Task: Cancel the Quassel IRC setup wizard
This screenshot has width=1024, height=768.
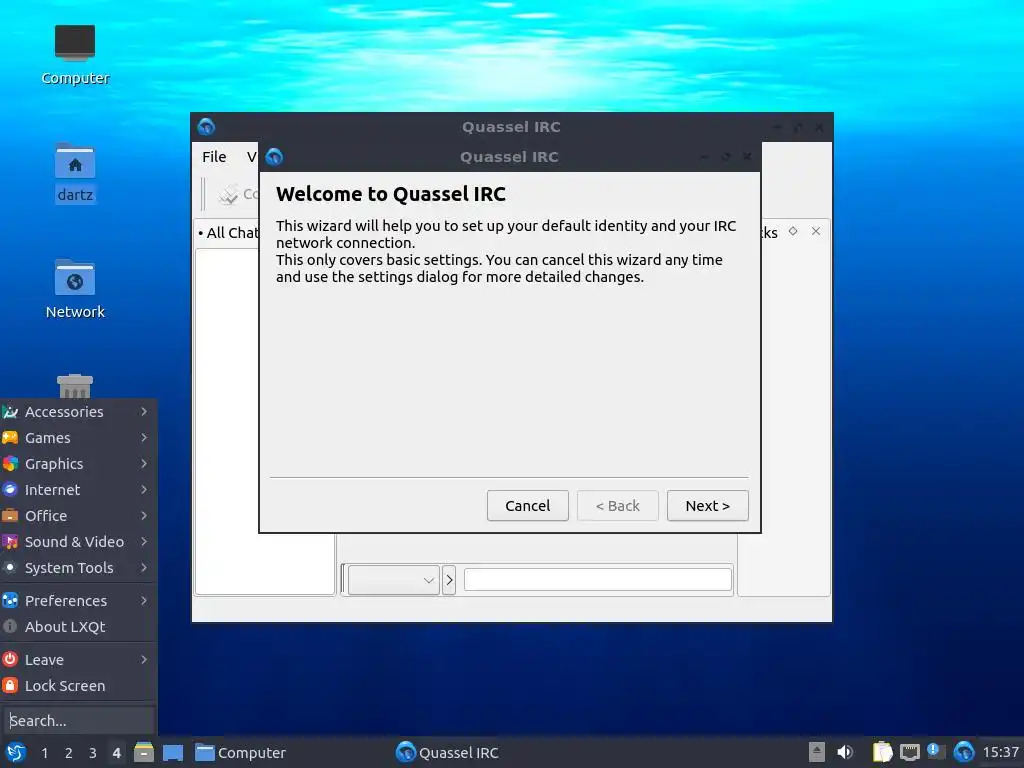Action: 528,505
